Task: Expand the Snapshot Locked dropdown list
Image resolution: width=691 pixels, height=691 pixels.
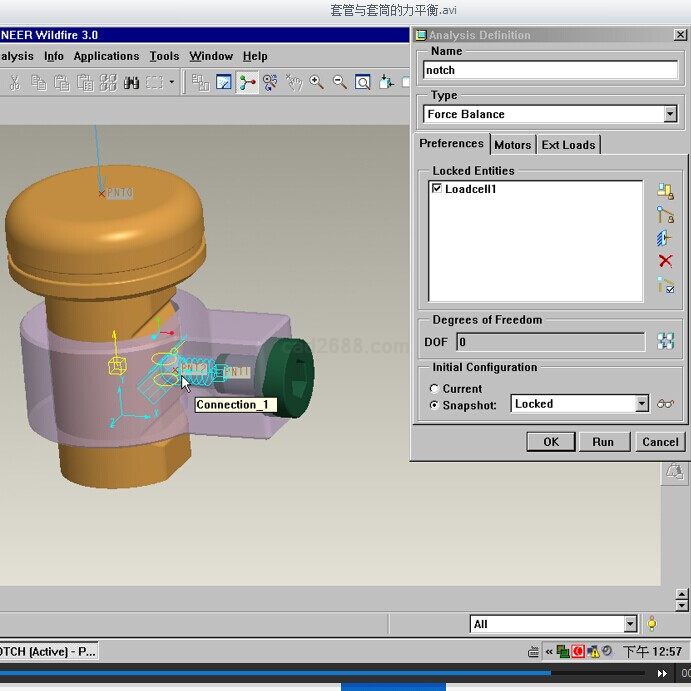Action: [641, 404]
